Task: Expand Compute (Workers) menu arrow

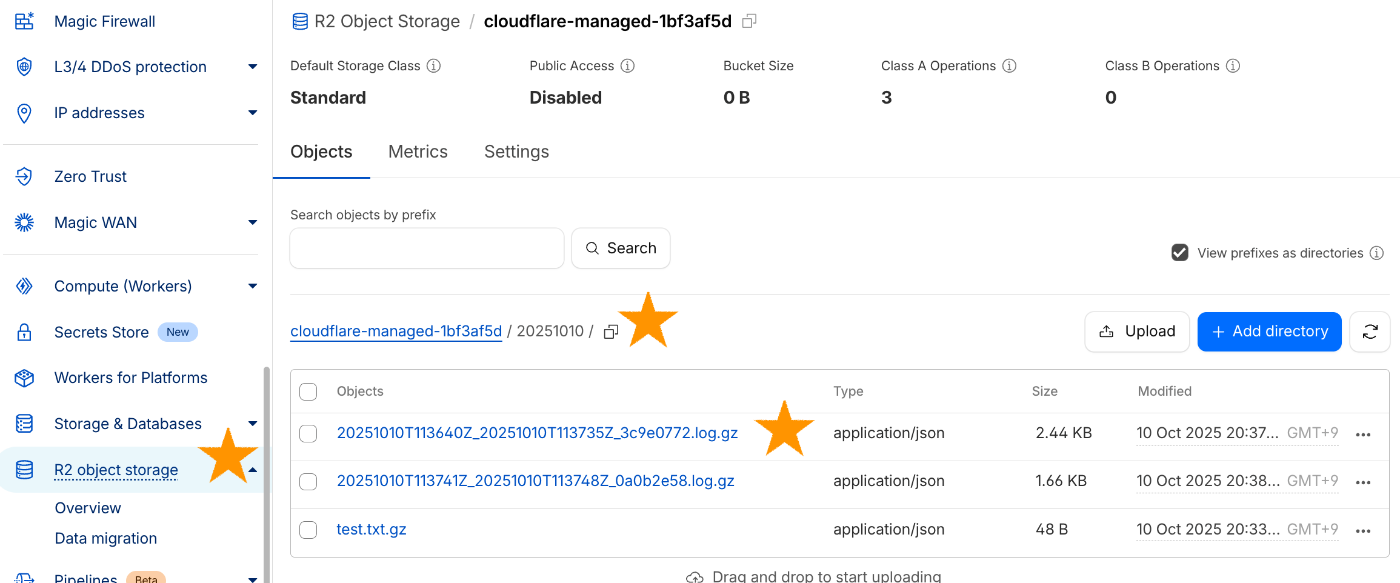Action: pyautogui.click(x=253, y=287)
